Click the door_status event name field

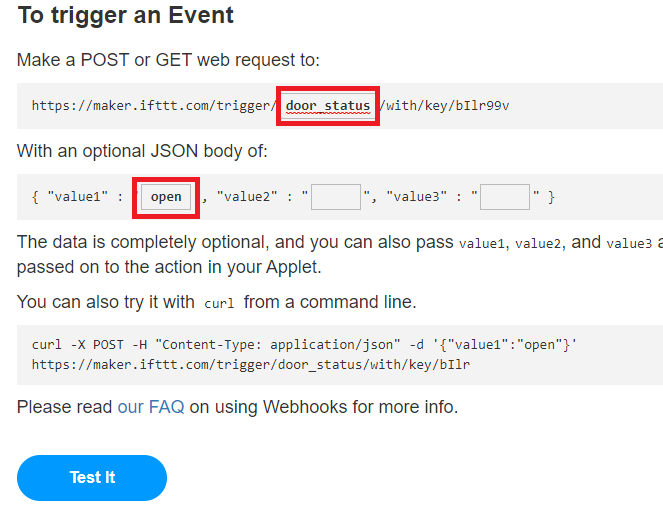tap(328, 106)
